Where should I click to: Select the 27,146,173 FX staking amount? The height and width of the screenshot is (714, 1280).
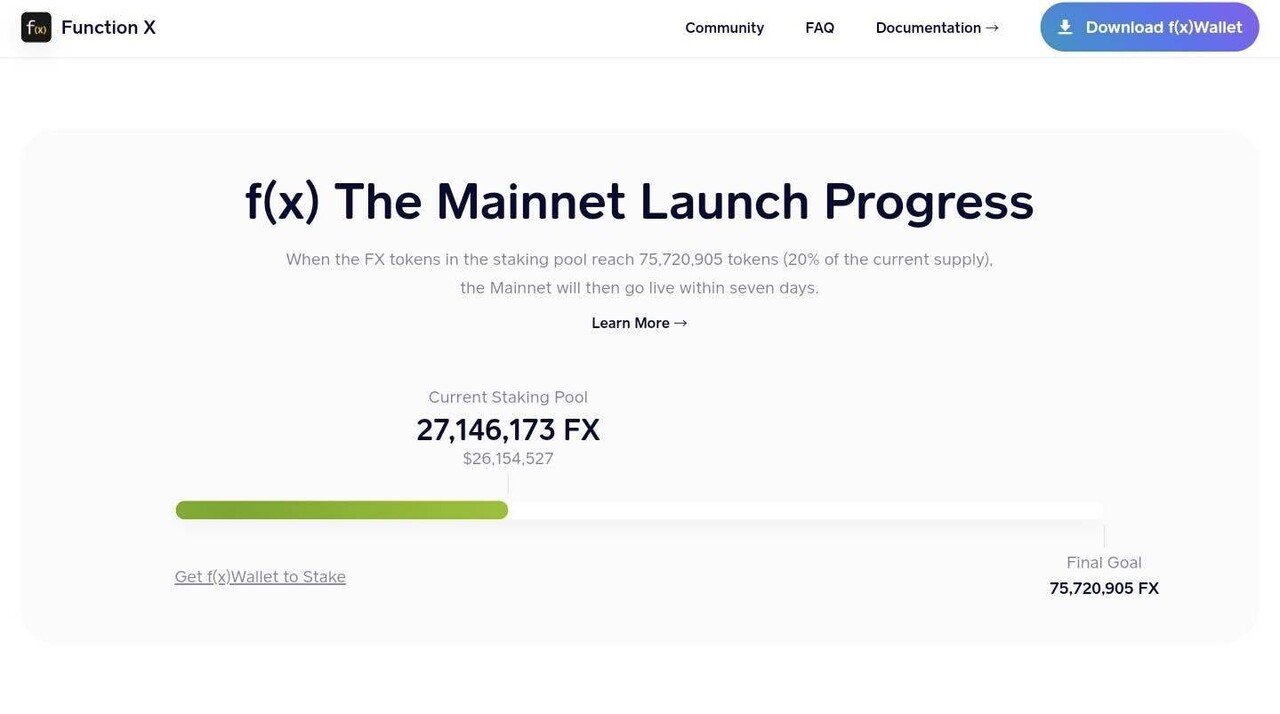(508, 430)
